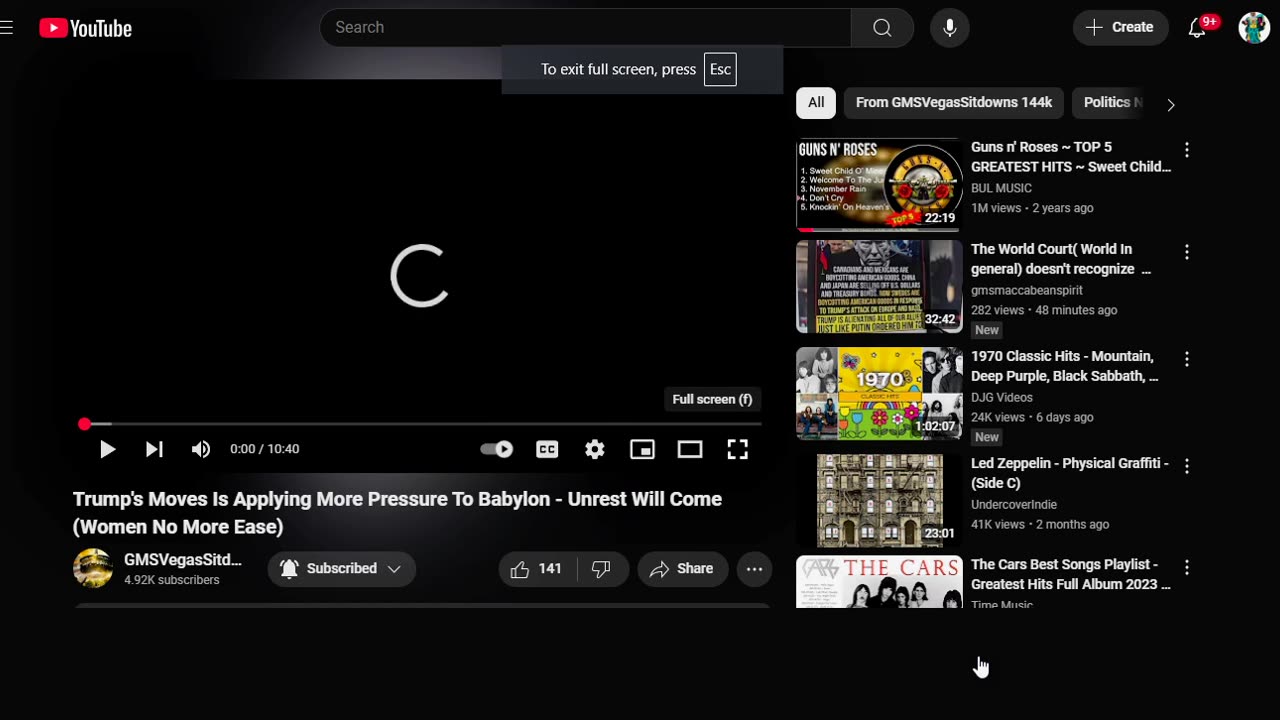Open The World Court video title
The height and width of the screenshot is (720, 1280).
click(x=1061, y=259)
